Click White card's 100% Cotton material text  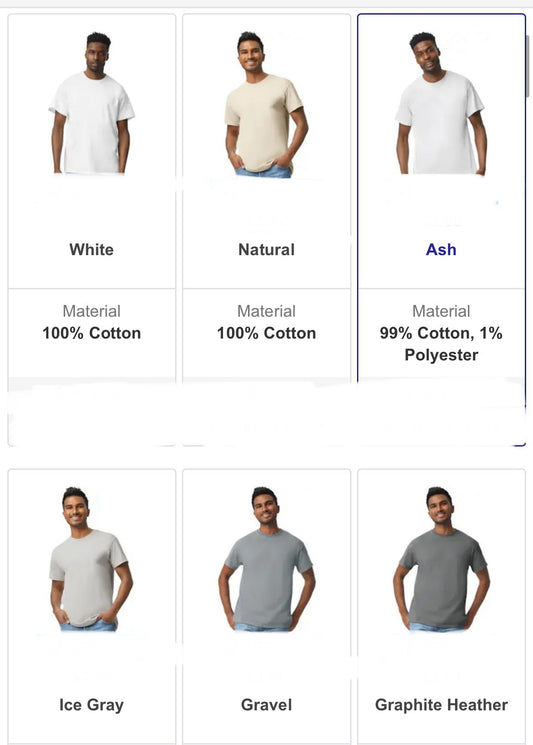(x=92, y=333)
